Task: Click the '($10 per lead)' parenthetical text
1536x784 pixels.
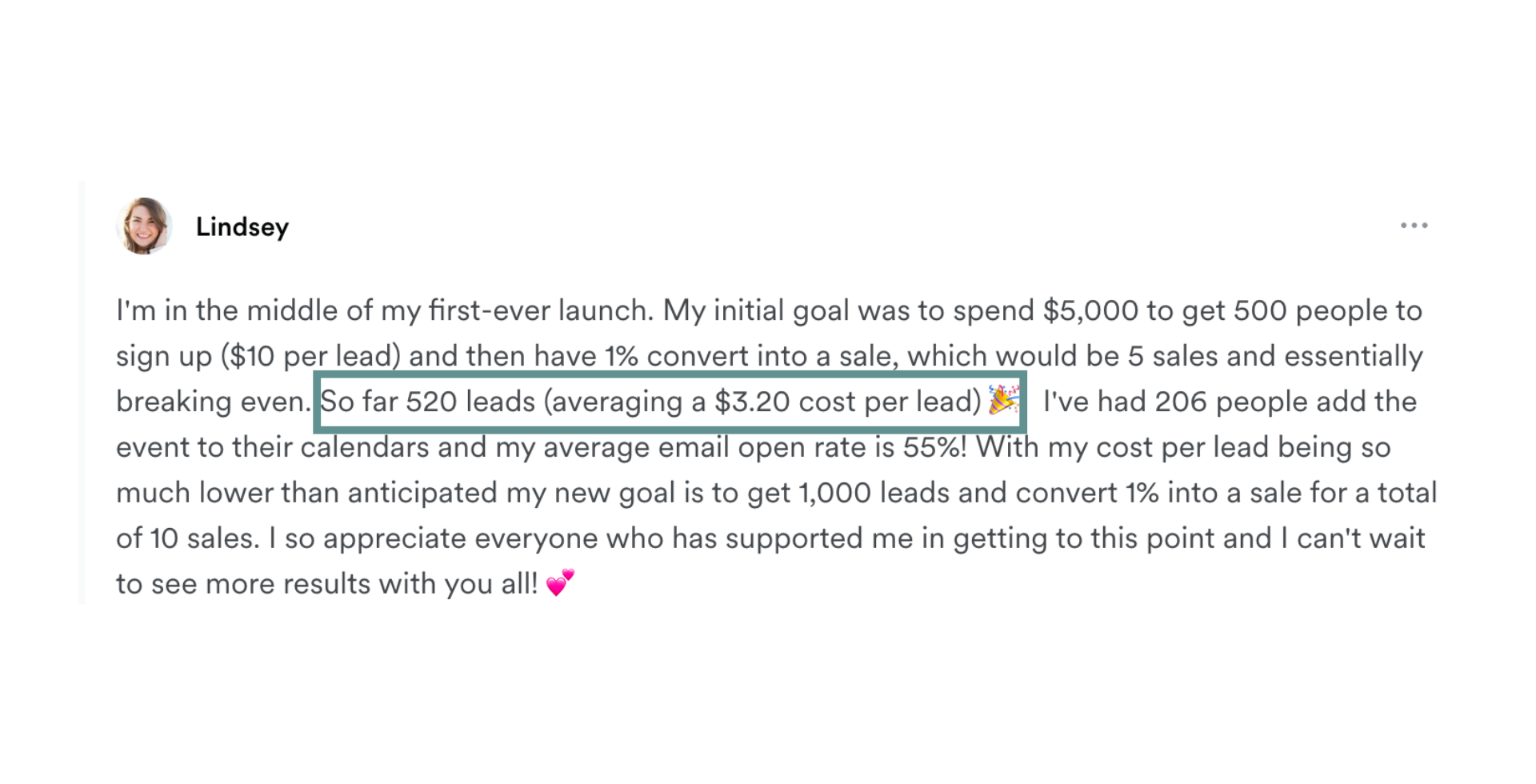Action: (310, 356)
